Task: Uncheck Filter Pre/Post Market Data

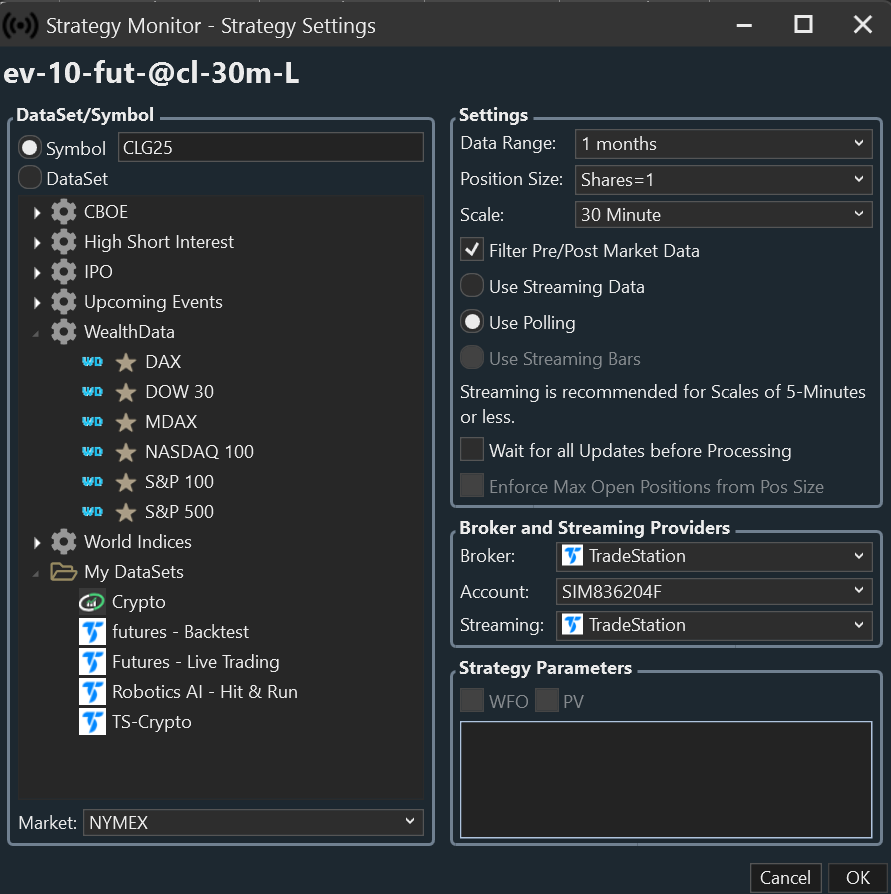Action: click(472, 250)
